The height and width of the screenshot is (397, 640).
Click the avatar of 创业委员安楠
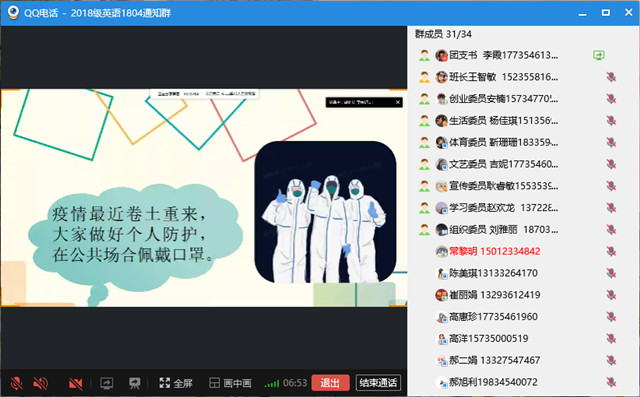[441, 99]
